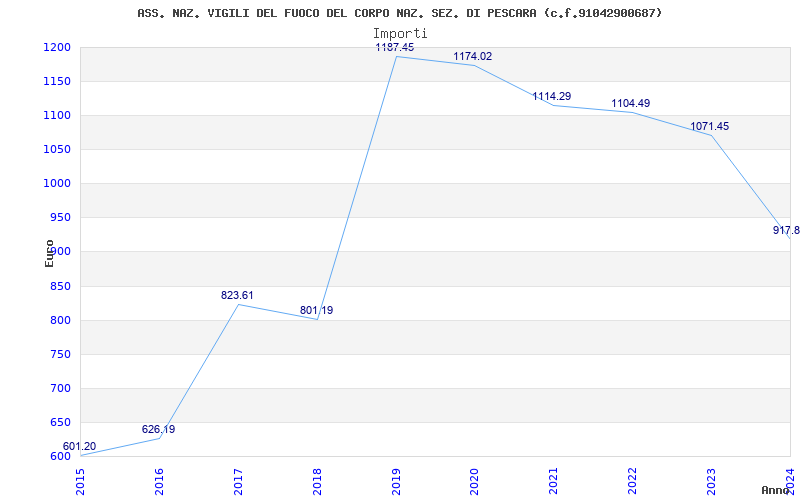Viewport: 800px width, 500px height.
Task: Click y-axis value 1150
Action: (57, 82)
